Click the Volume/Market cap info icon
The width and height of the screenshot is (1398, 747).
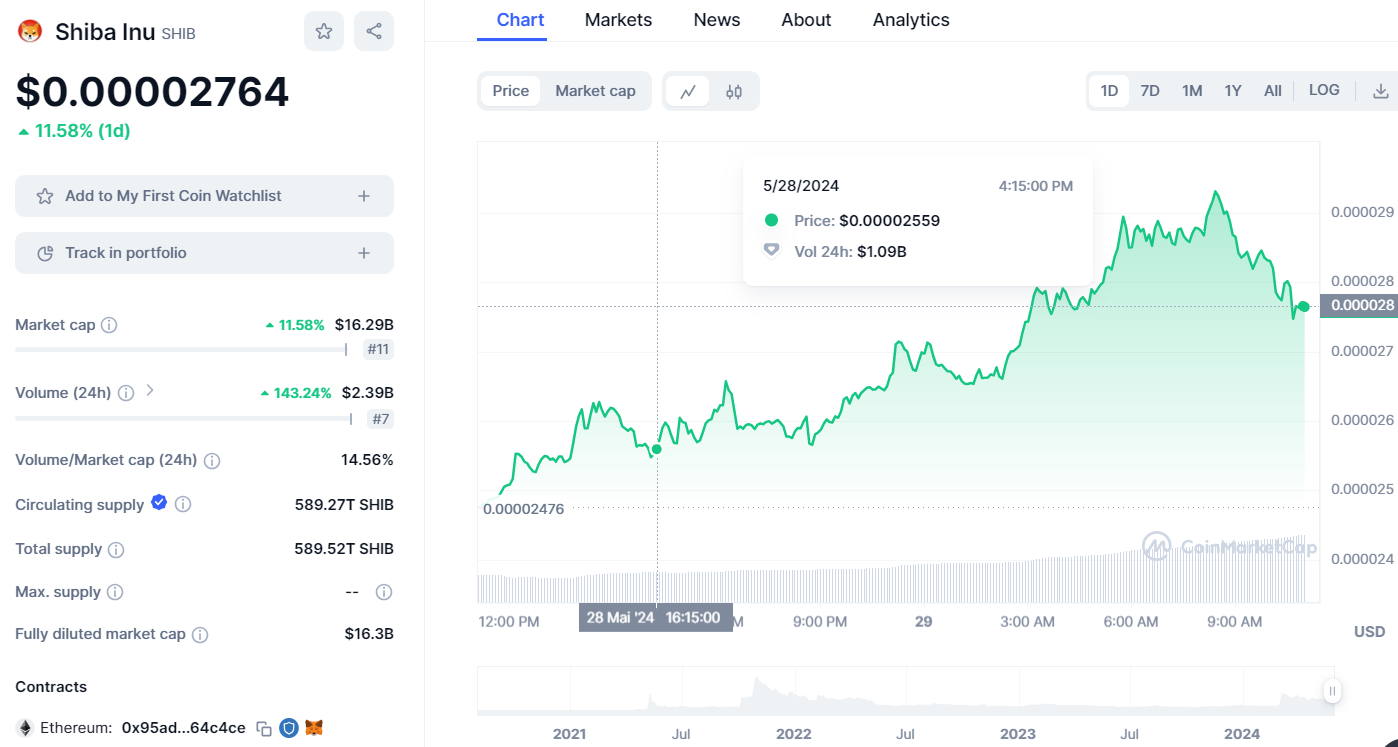212,461
